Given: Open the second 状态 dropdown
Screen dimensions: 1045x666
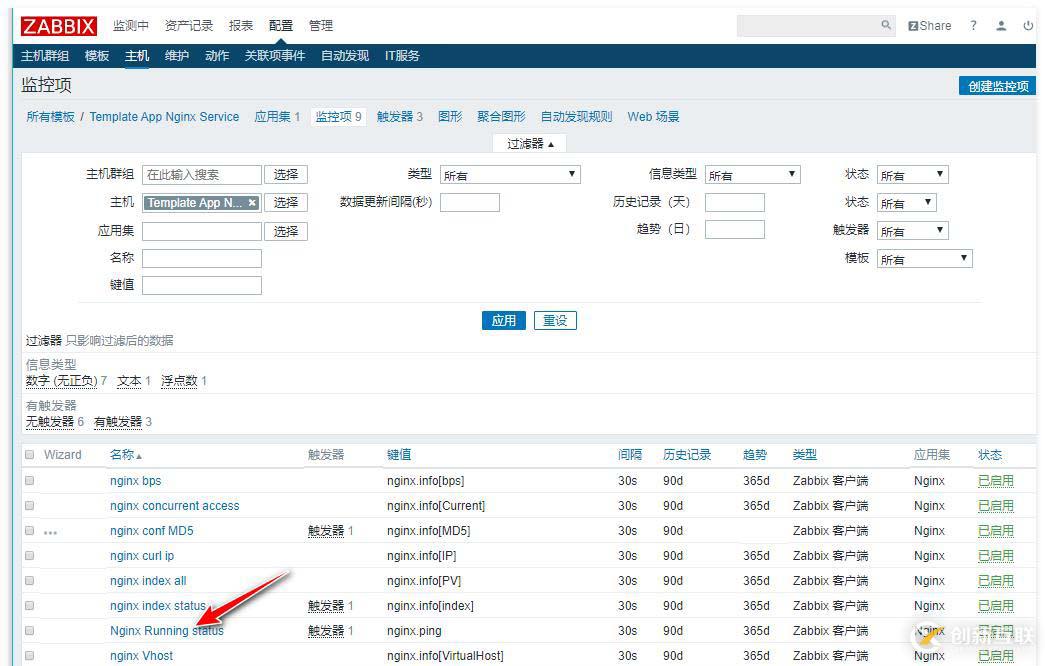Looking at the screenshot, I should (906, 203).
